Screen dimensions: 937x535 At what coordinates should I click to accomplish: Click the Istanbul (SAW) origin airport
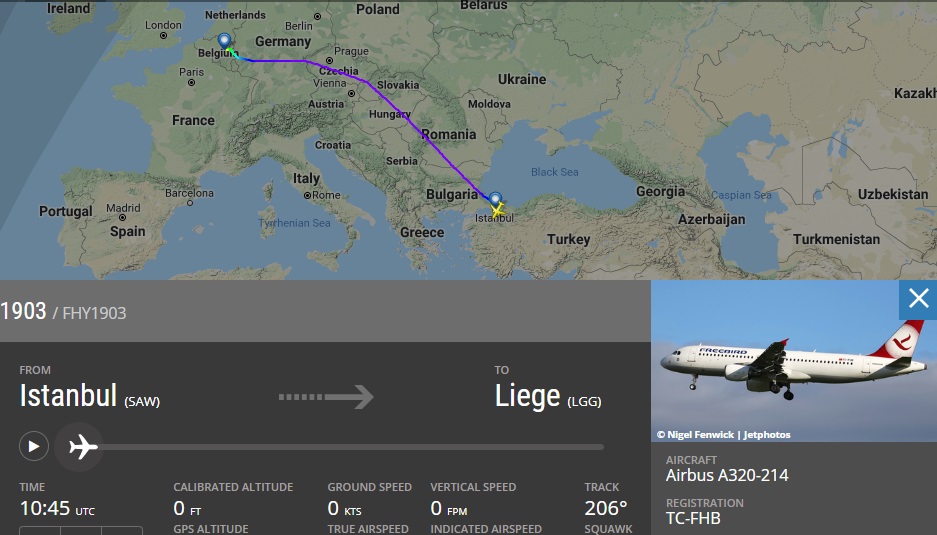point(89,397)
